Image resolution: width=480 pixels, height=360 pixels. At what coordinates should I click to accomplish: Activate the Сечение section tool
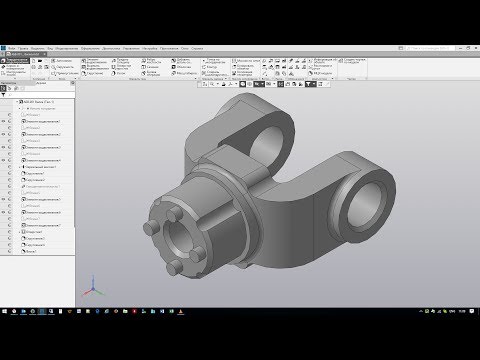click(150, 67)
